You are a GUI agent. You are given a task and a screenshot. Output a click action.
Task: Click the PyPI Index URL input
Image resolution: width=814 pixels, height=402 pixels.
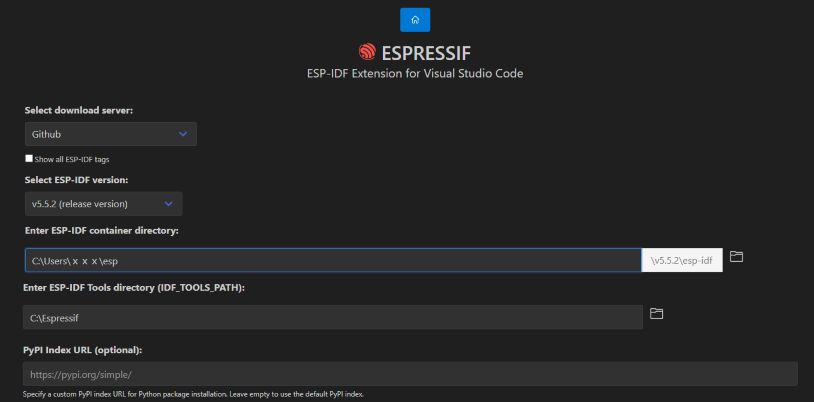[x=410, y=373]
